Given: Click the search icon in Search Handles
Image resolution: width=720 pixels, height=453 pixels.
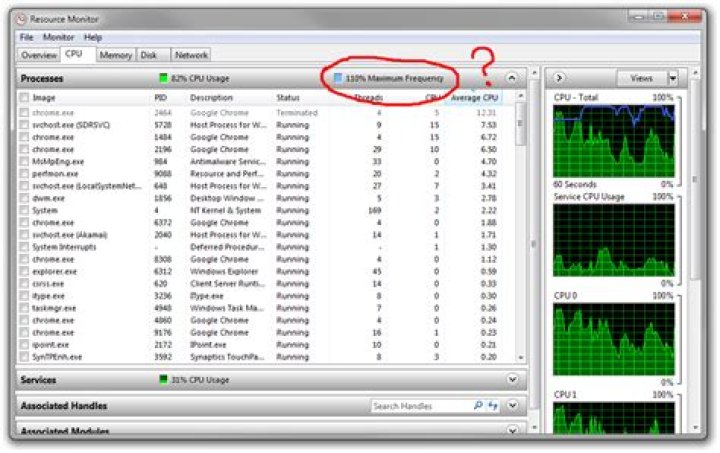Looking at the screenshot, I should (478, 406).
